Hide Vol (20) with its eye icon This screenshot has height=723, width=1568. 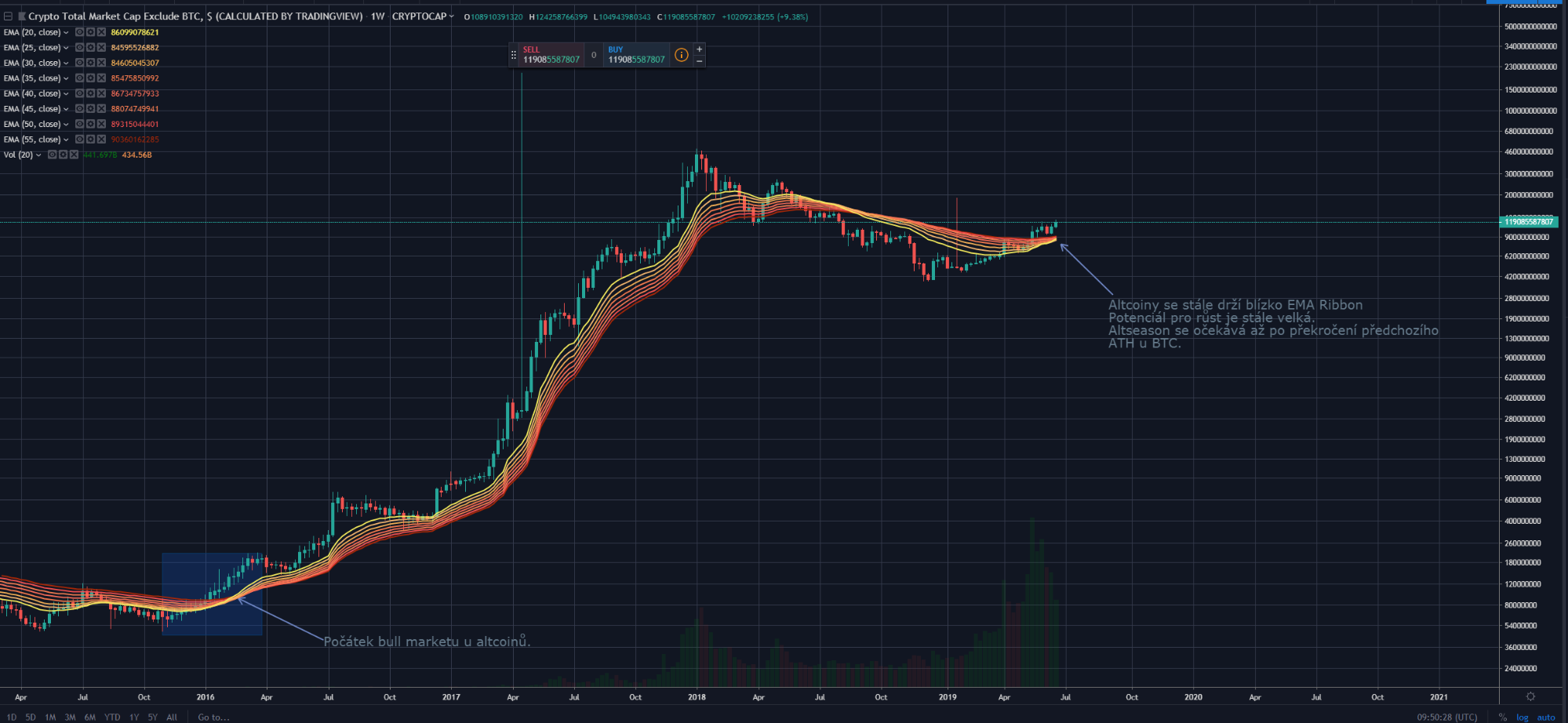point(52,154)
